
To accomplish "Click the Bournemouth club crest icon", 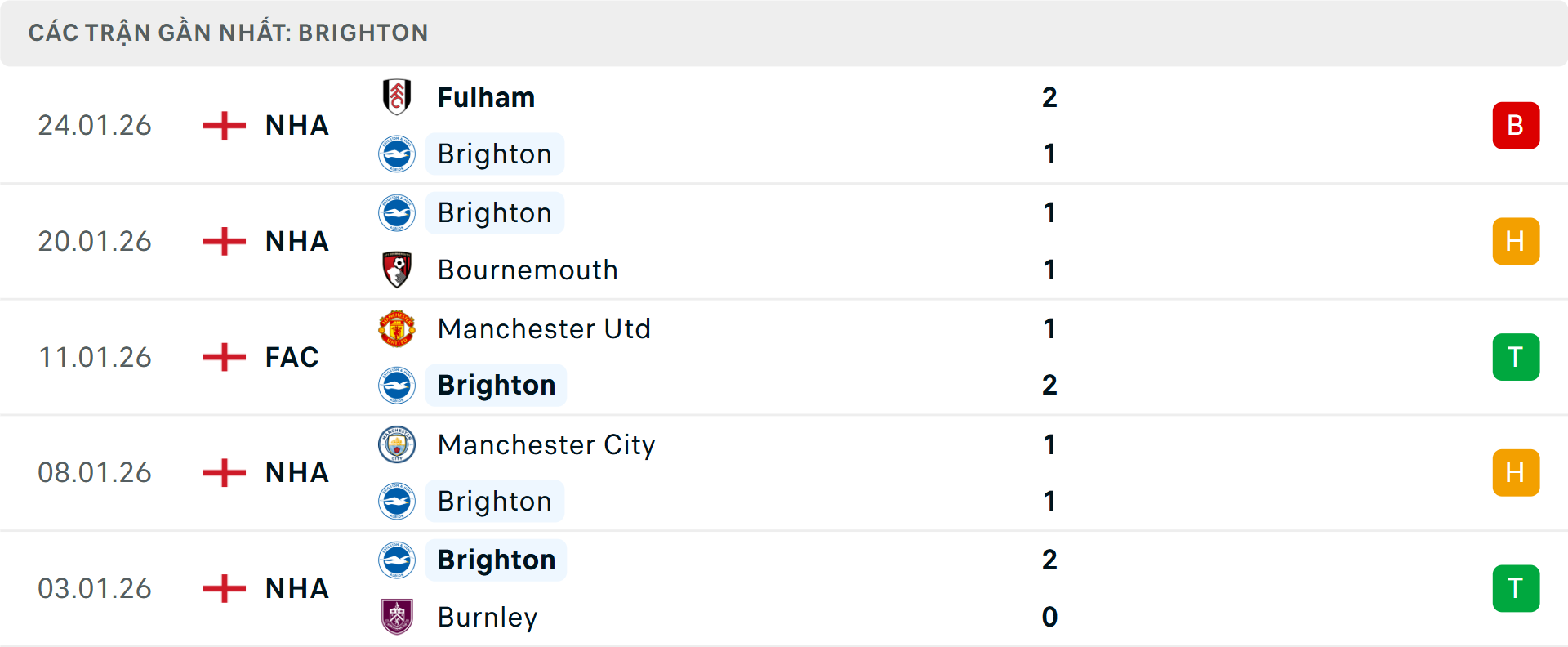I will click(397, 270).
